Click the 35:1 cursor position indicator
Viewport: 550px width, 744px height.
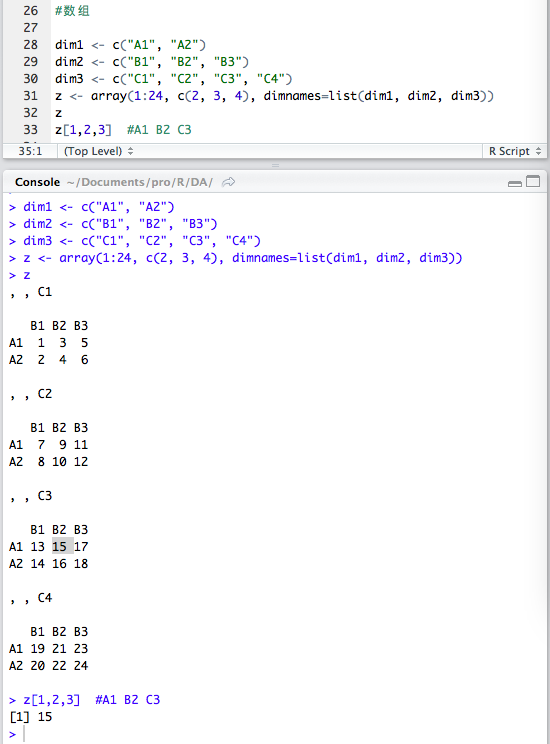click(x=30, y=151)
